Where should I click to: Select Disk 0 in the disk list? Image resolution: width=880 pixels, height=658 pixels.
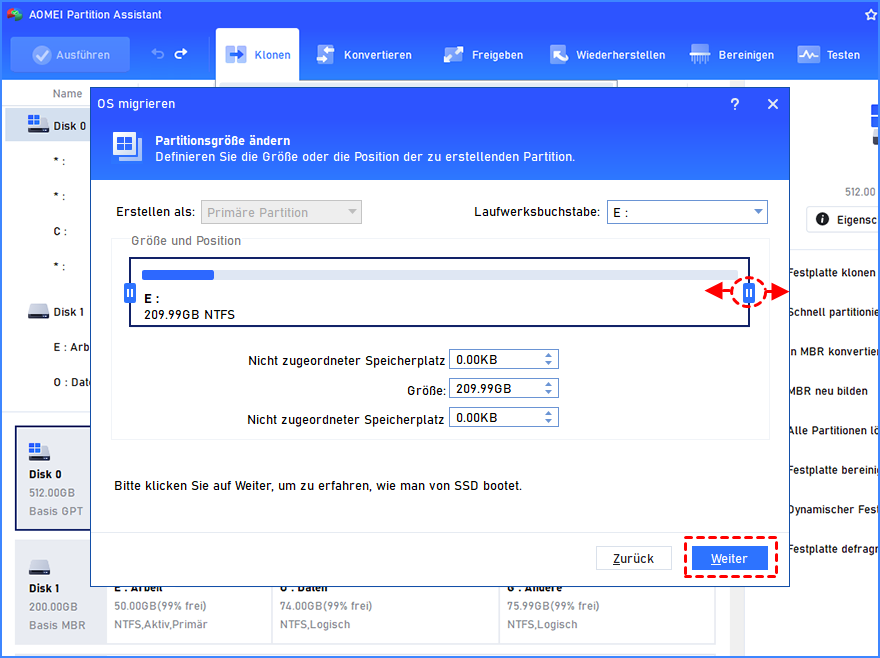point(48,125)
